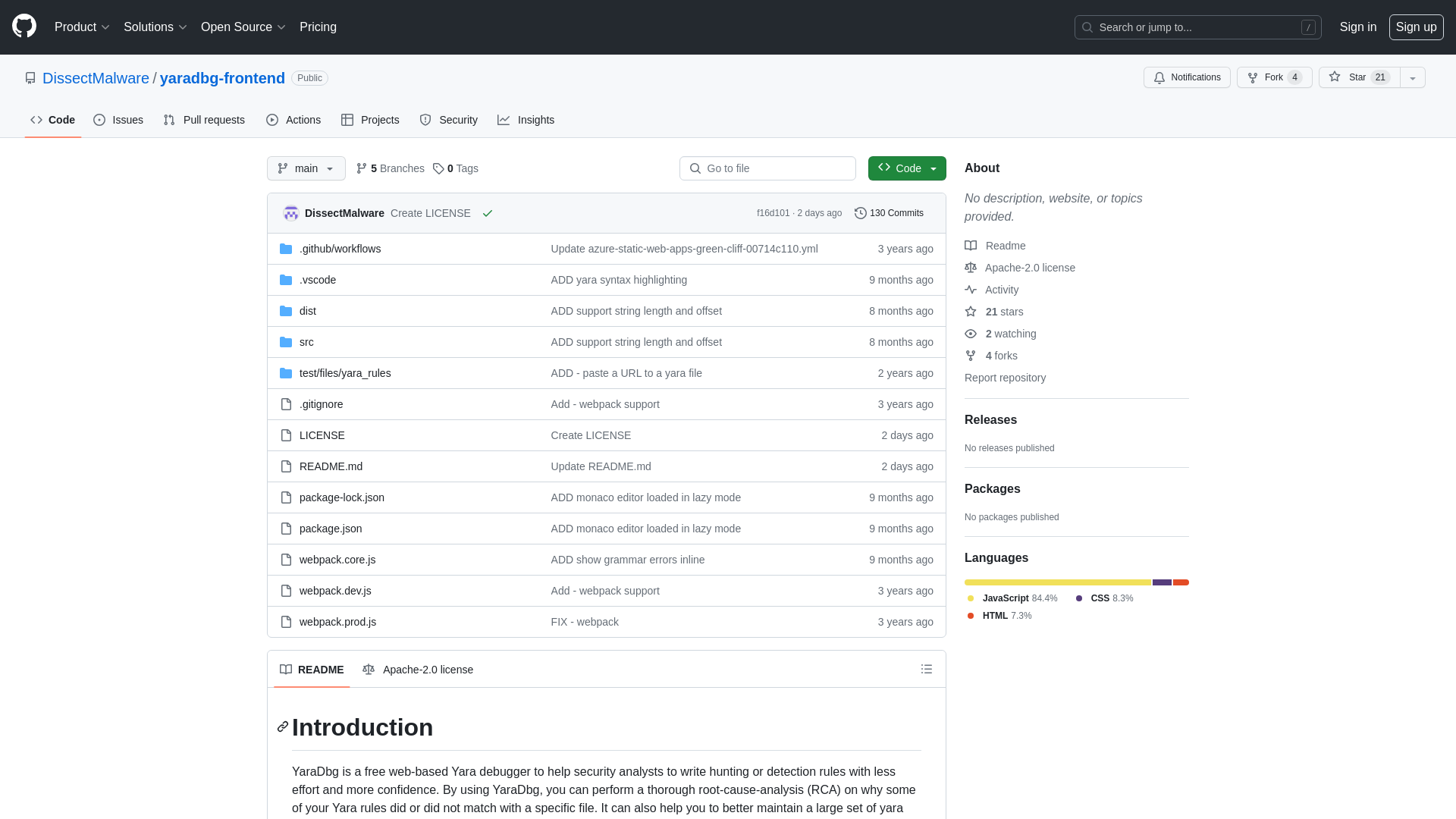The width and height of the screenshot is (1456, 819).
Task: Click the Notifications bell icon
Action: click(x=1159, y=77)
